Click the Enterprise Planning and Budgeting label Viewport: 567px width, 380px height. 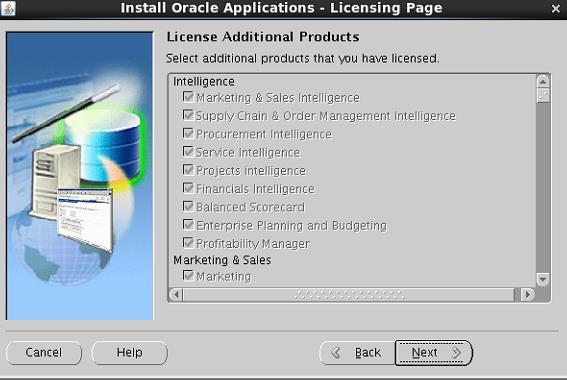coord(291,225)
